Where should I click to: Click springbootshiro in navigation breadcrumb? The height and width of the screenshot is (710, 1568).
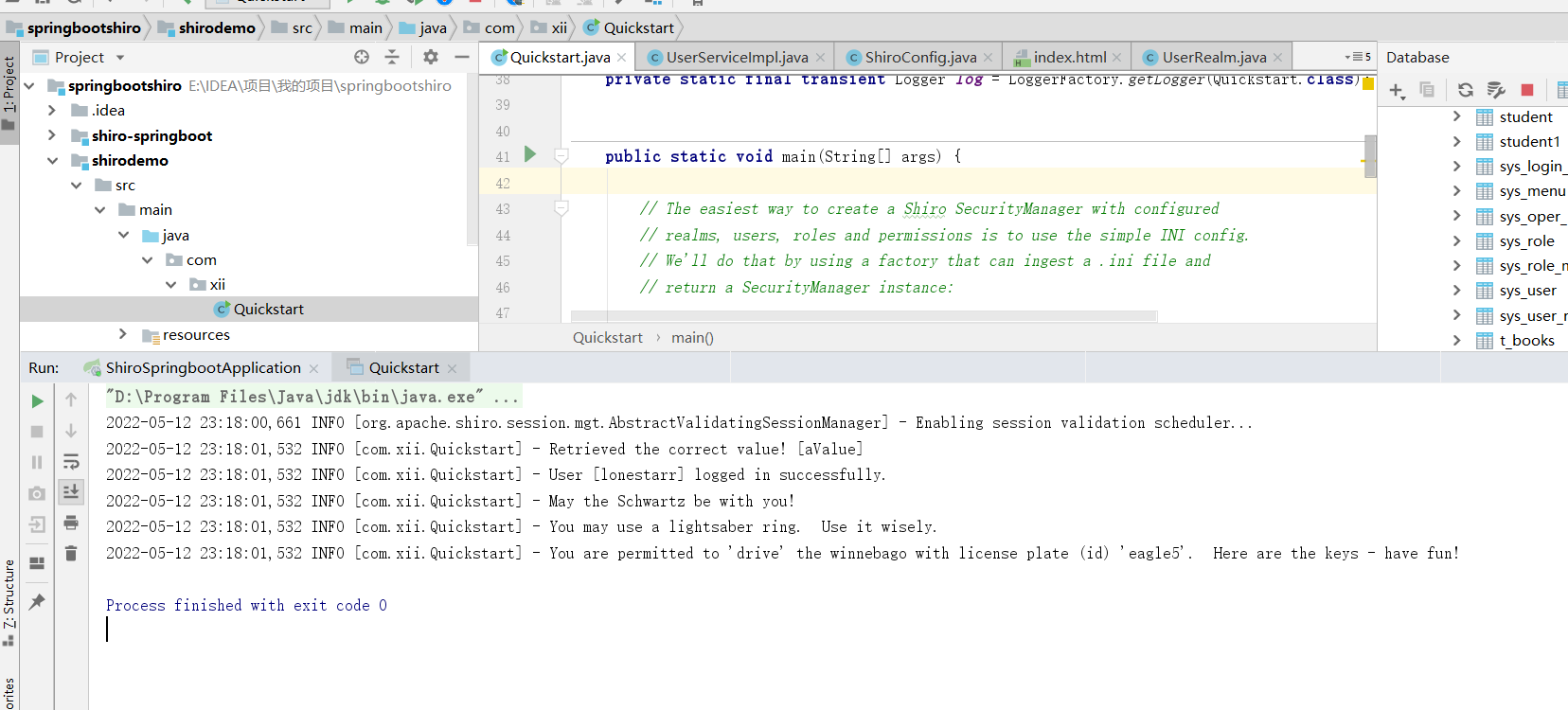point(74,27)
